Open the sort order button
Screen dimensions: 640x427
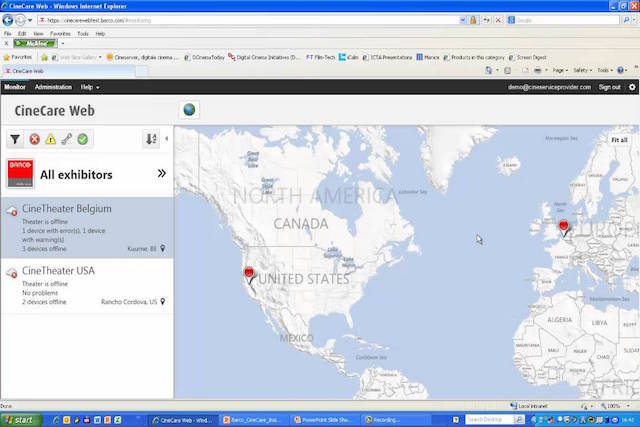[x=150, y=139]
